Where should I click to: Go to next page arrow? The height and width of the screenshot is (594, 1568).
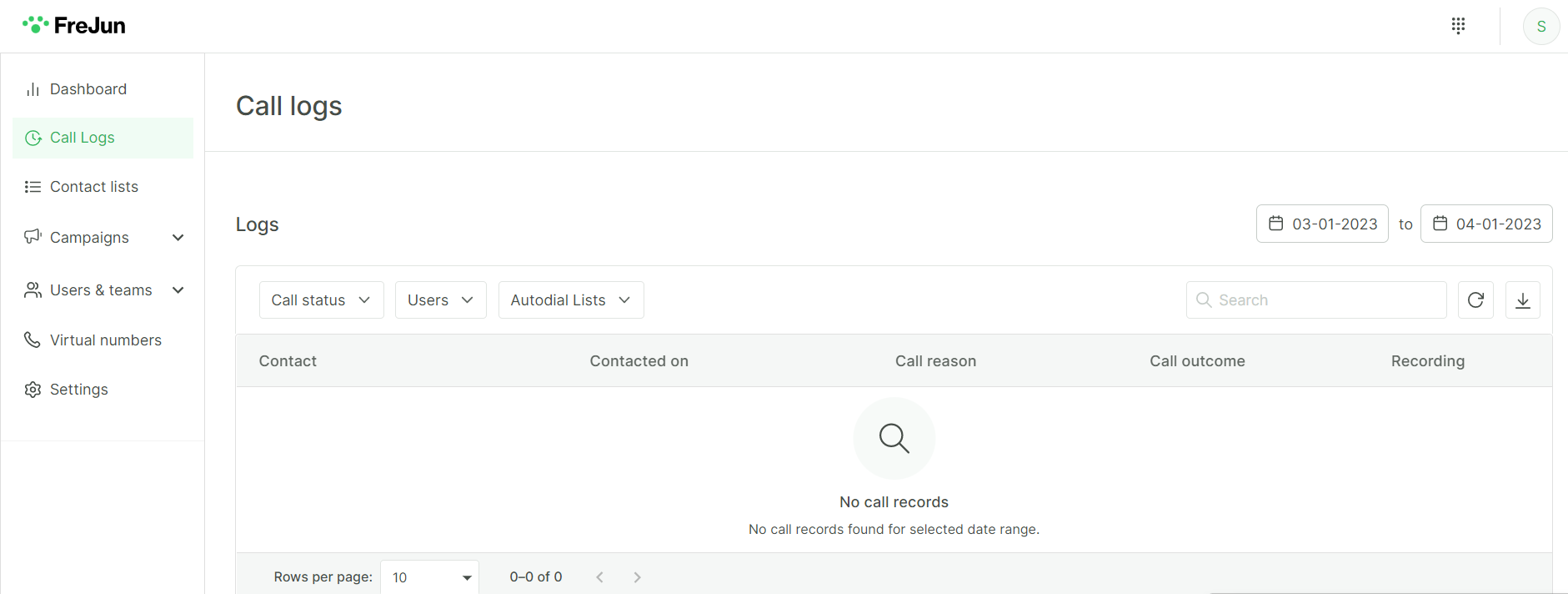[x=637, y=577]
